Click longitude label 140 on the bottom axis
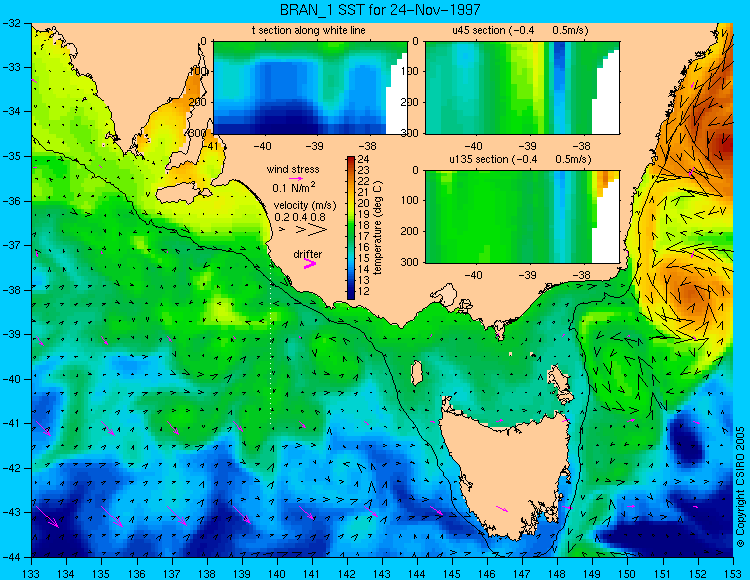Image resolution: width=750 pixels, height=580 pixels. tap(277, 573)
